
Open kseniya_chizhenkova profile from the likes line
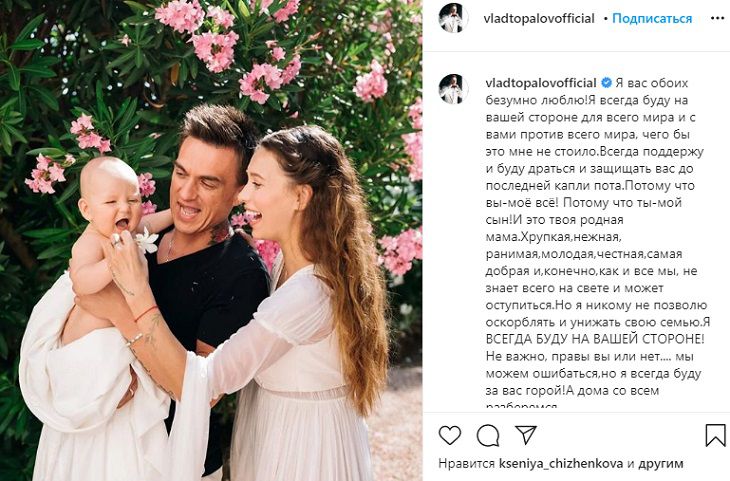561,464
